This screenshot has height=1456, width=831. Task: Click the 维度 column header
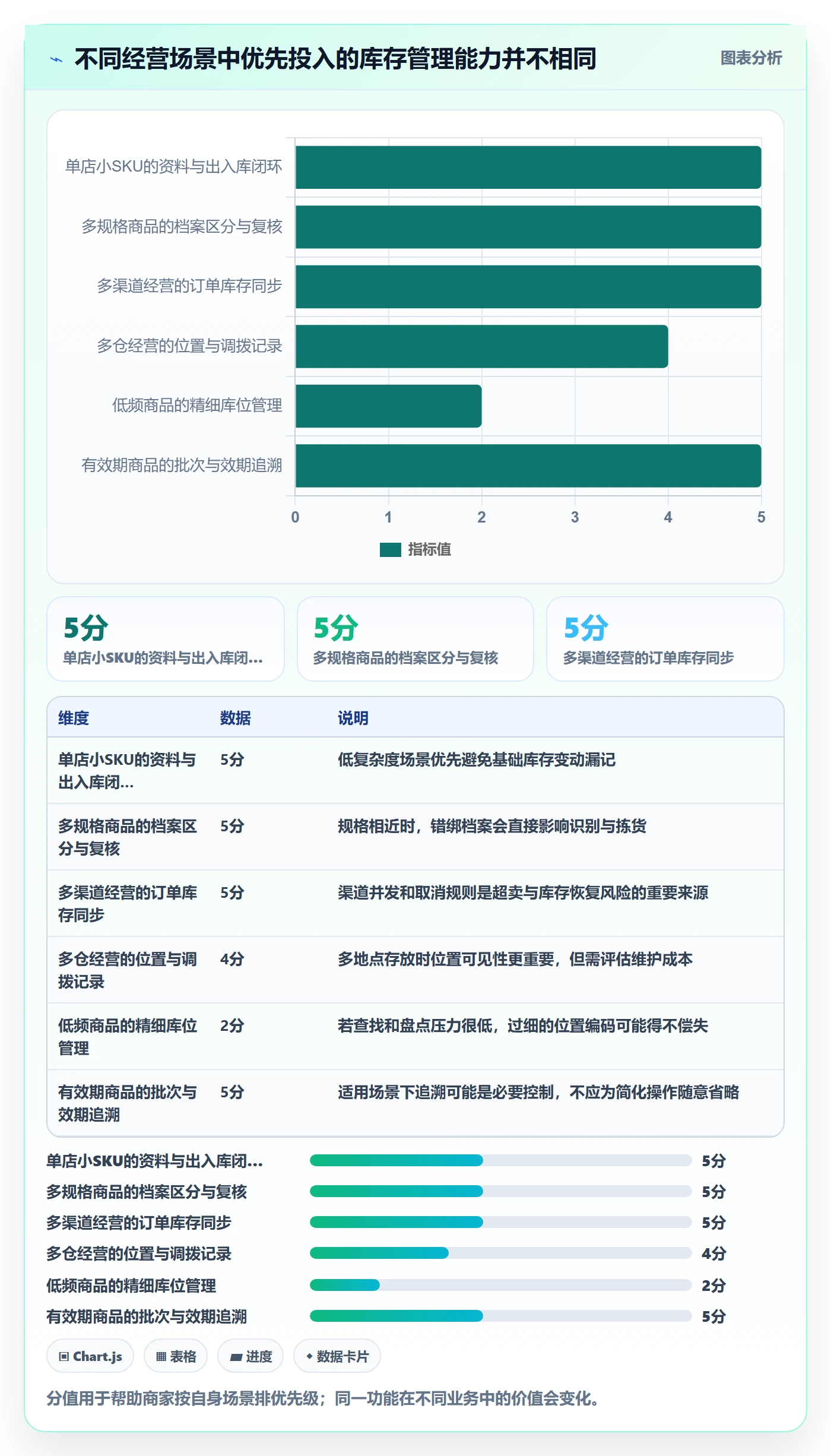tap(74, 718)
